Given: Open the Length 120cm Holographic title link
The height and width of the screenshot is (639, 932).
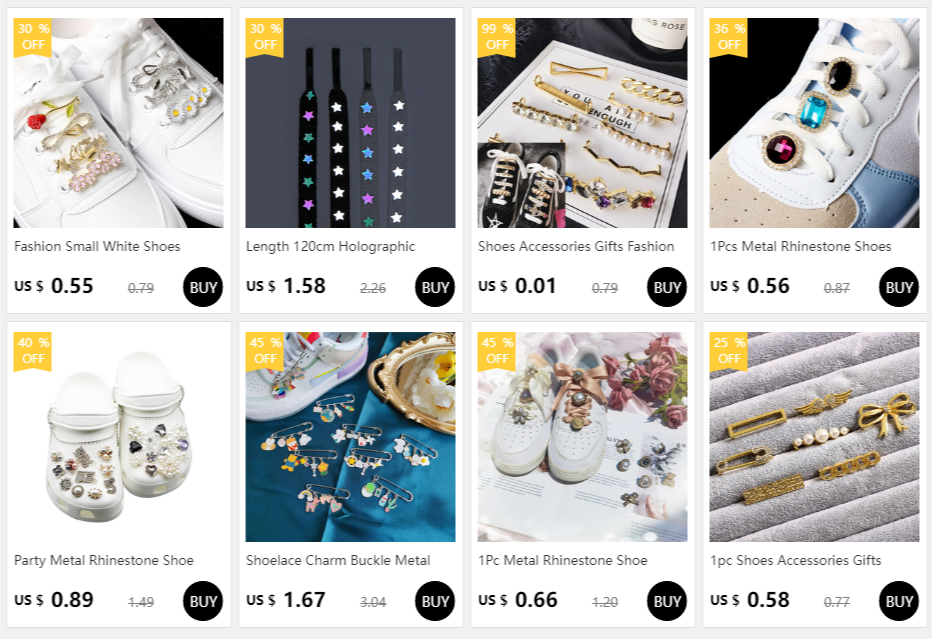Looking at the screenshot, I should coord(330,247).
